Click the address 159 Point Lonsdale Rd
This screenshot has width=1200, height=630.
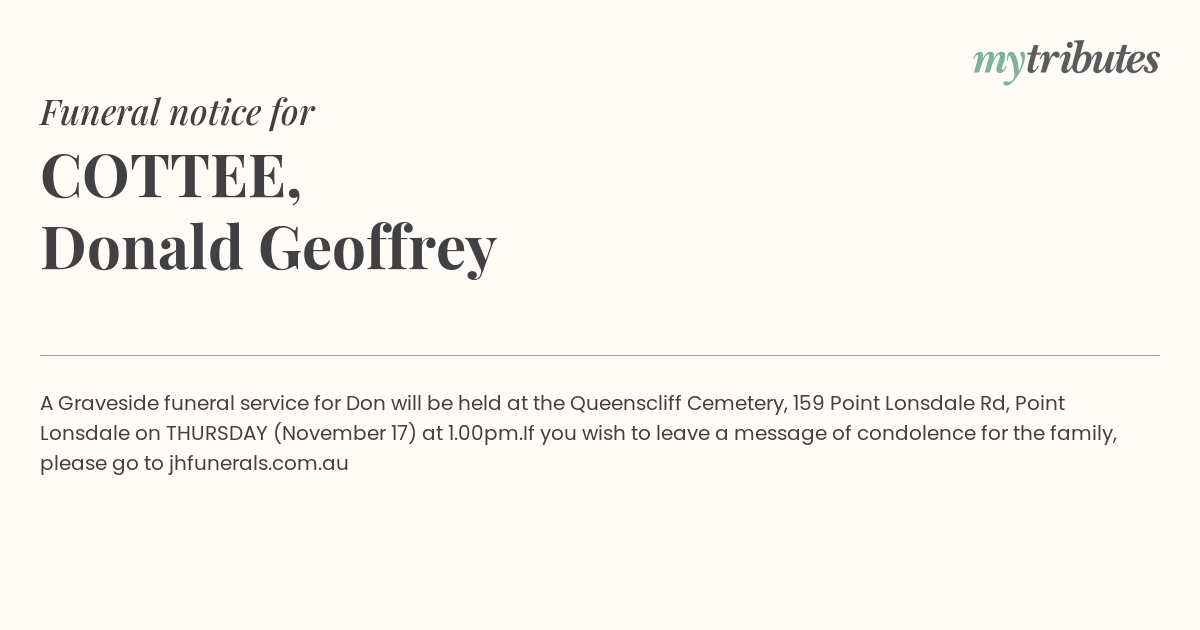point(900,404)
